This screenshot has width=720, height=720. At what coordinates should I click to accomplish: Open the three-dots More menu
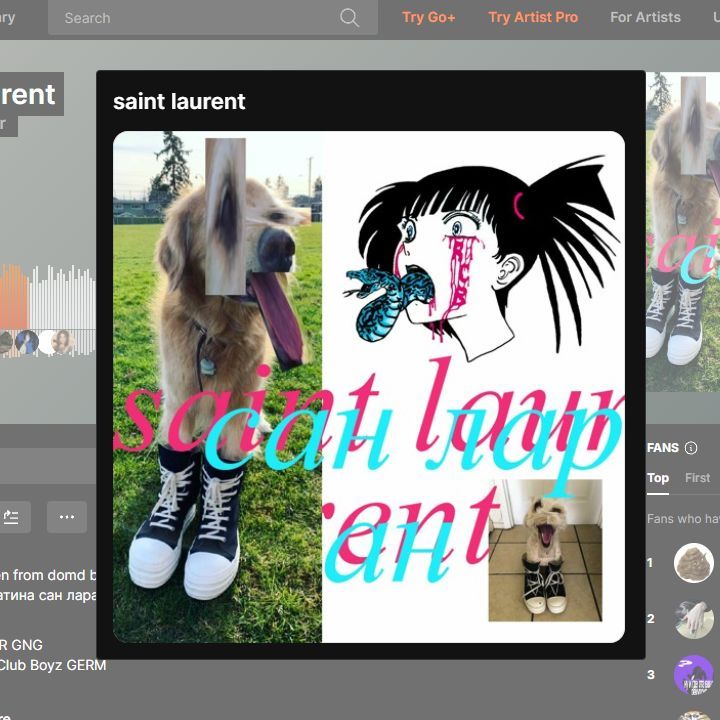click(x=67, y=517)
